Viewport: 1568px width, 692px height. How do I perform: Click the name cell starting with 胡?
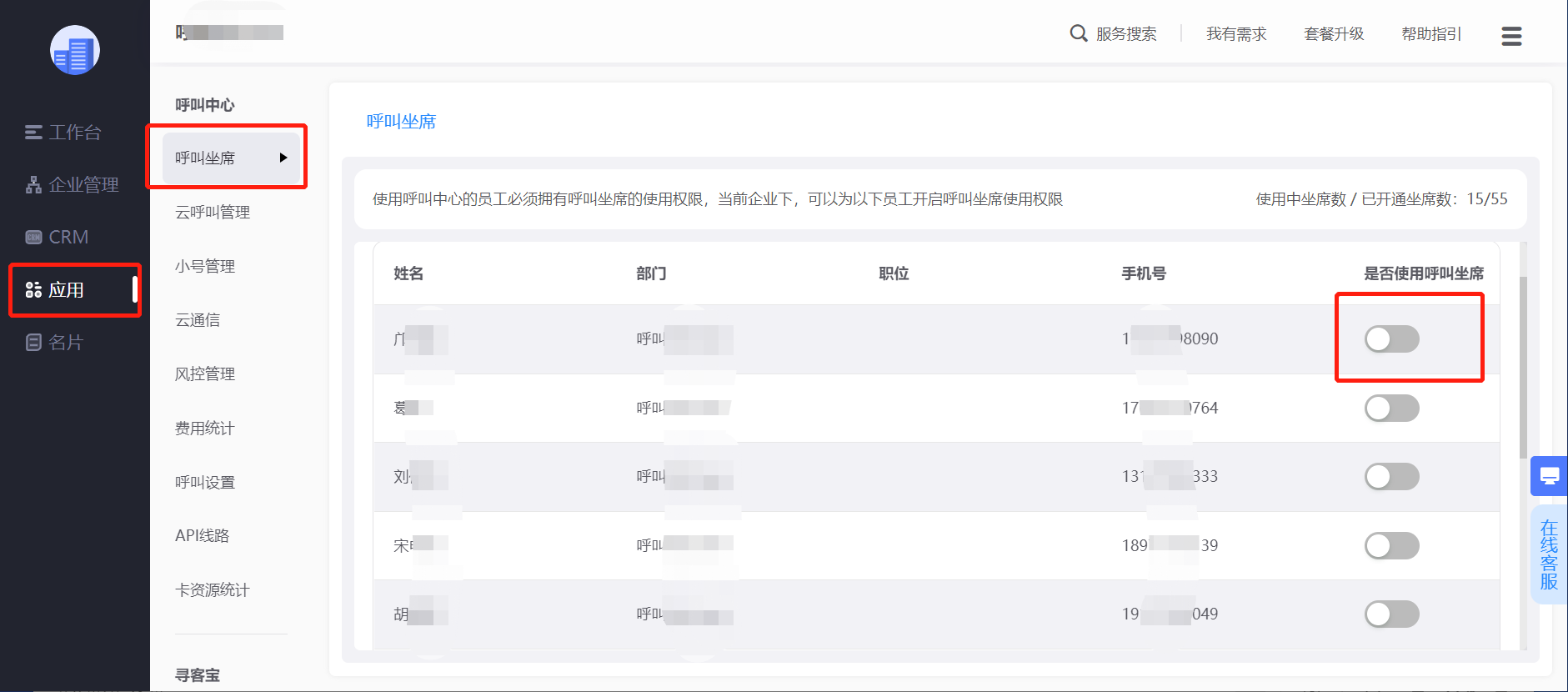coord(420,614)
